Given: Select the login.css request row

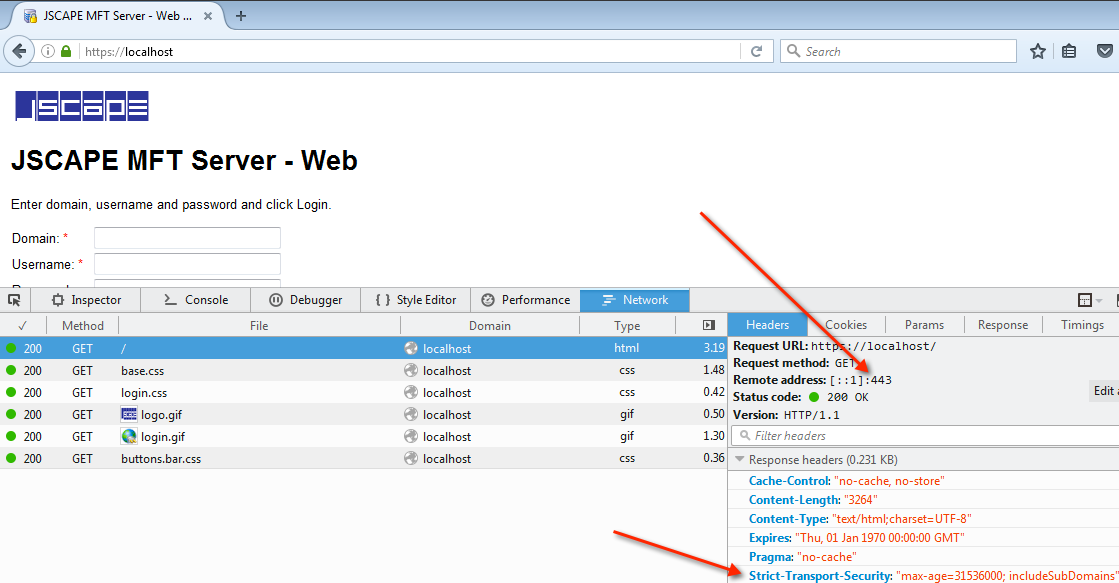Looking at the screenshot, I should point(144,393).
